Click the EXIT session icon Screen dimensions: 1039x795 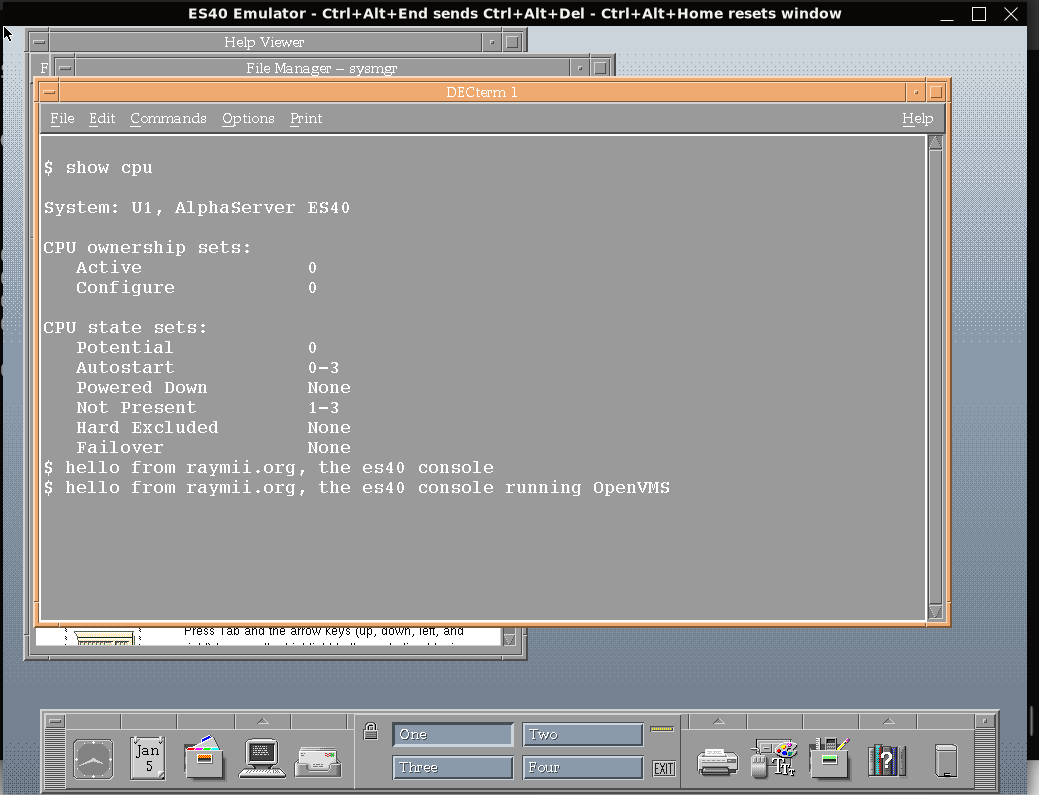[x=663, y=768]
